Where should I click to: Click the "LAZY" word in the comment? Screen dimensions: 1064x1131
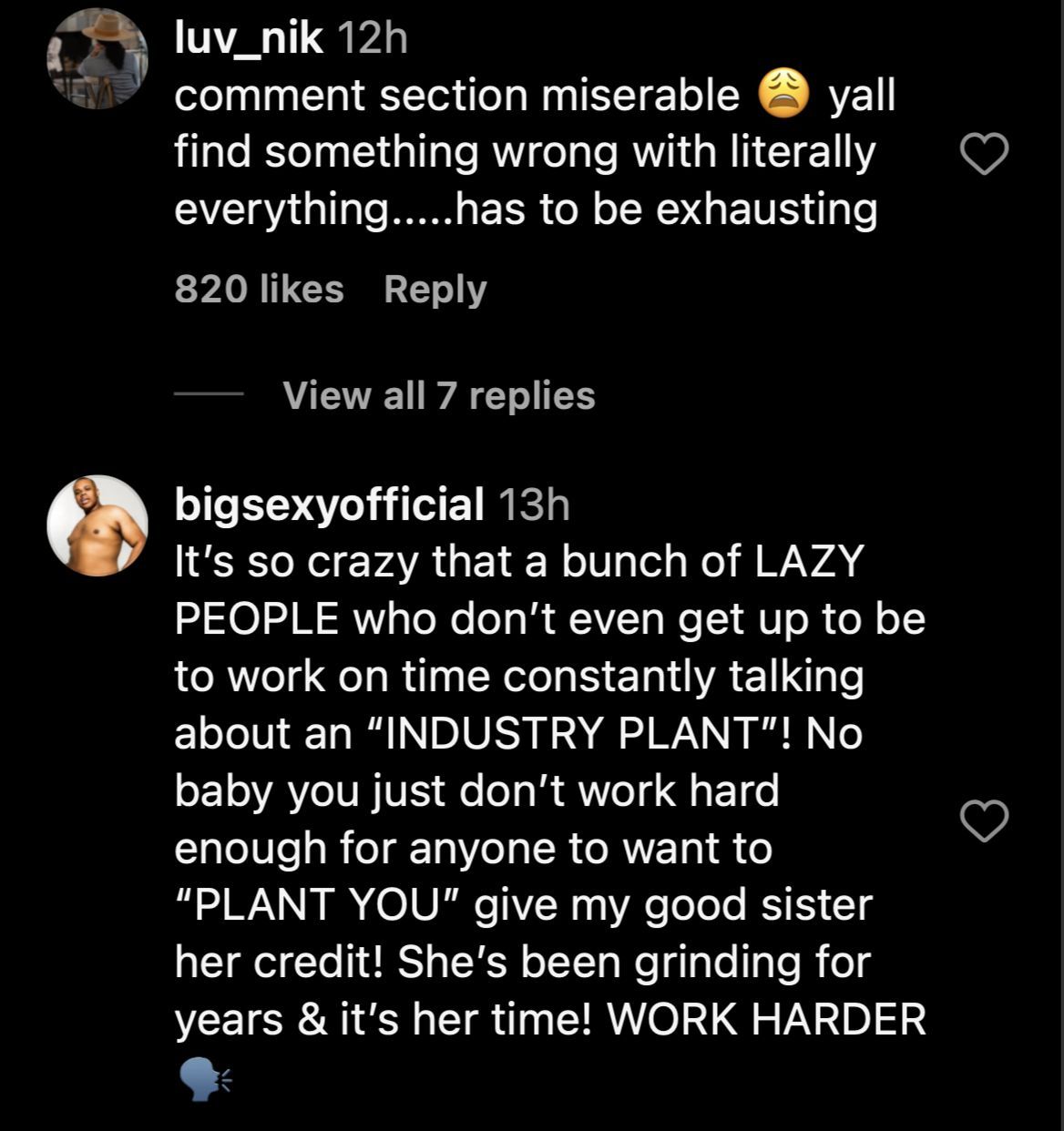pos(809,562)
